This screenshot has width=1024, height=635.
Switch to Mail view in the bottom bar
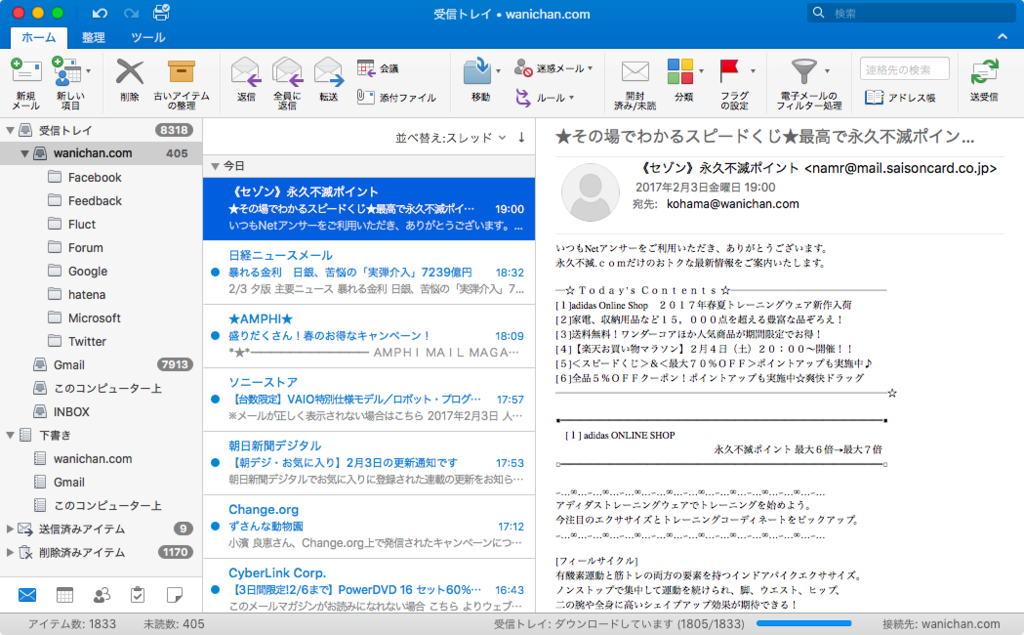[x=27, y=595]
